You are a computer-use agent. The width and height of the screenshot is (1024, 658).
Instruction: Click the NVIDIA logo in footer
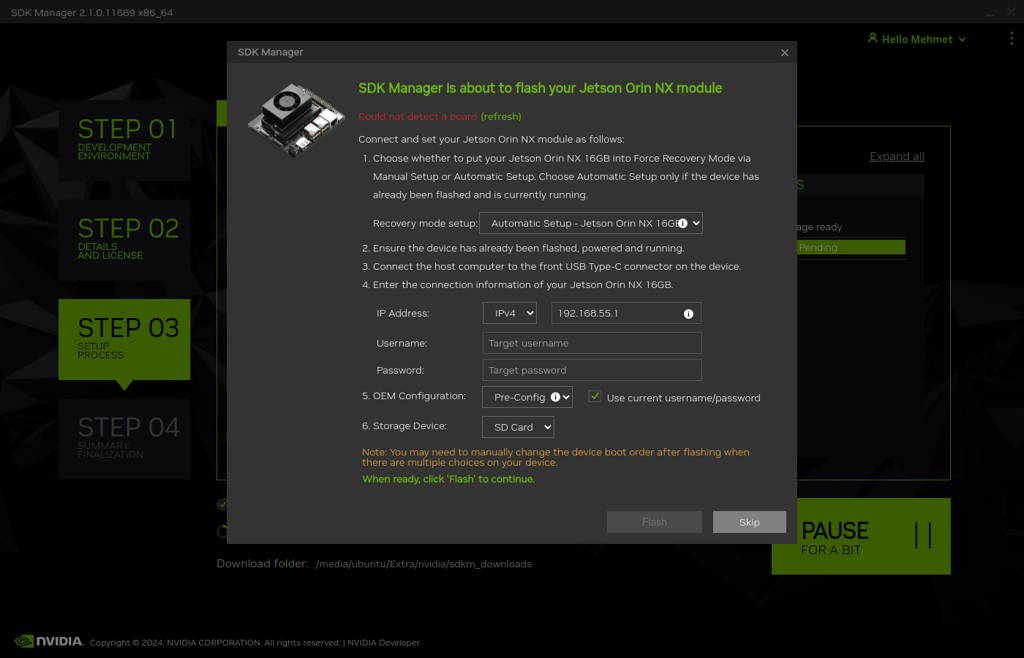(49, 641)
